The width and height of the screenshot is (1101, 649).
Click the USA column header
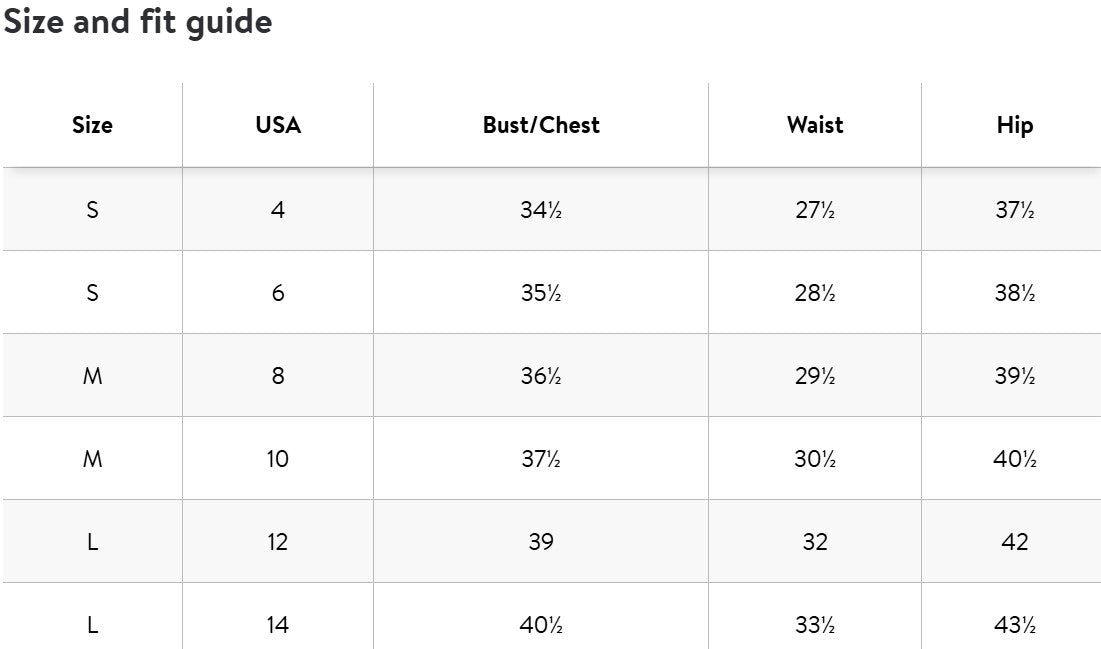coord(278,125)
